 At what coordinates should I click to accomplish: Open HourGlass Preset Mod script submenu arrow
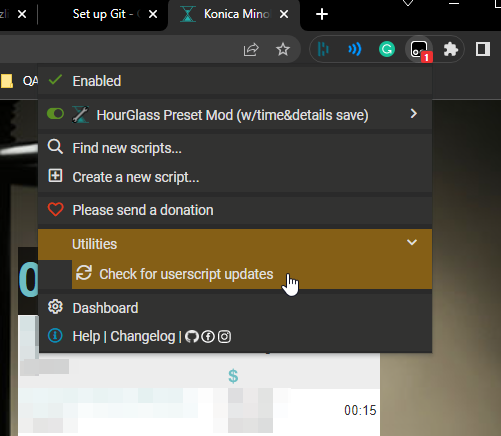click(414, 114)
